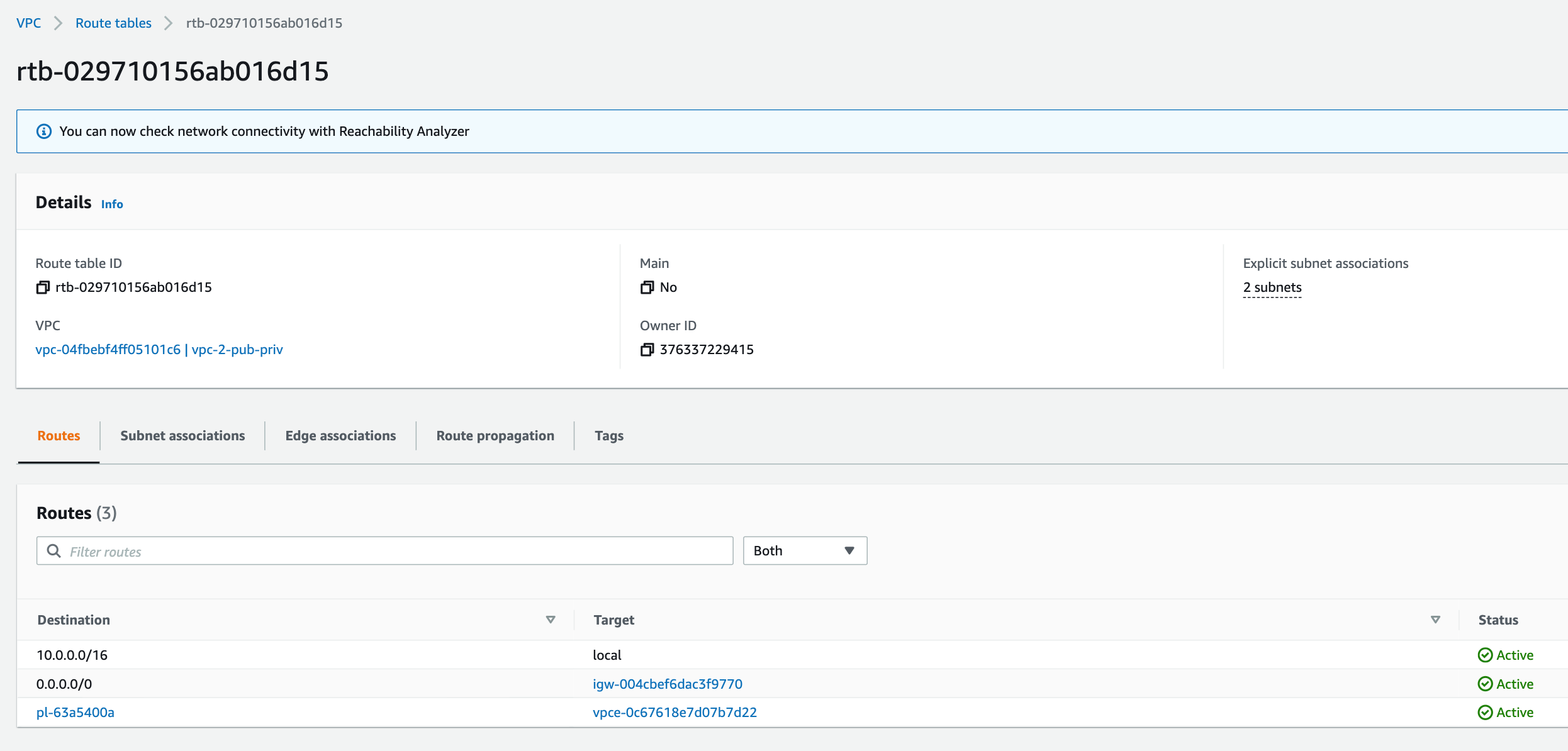Open the igw-004cbef6dac3f9770 target link
Viewport: 1568px width, 751px height.
coord(668,684)
